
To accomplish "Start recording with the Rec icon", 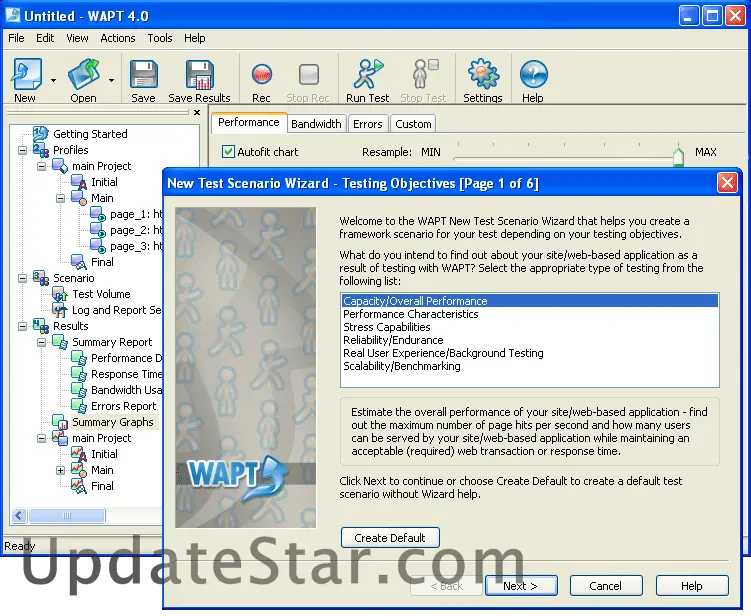I will 262,75.
